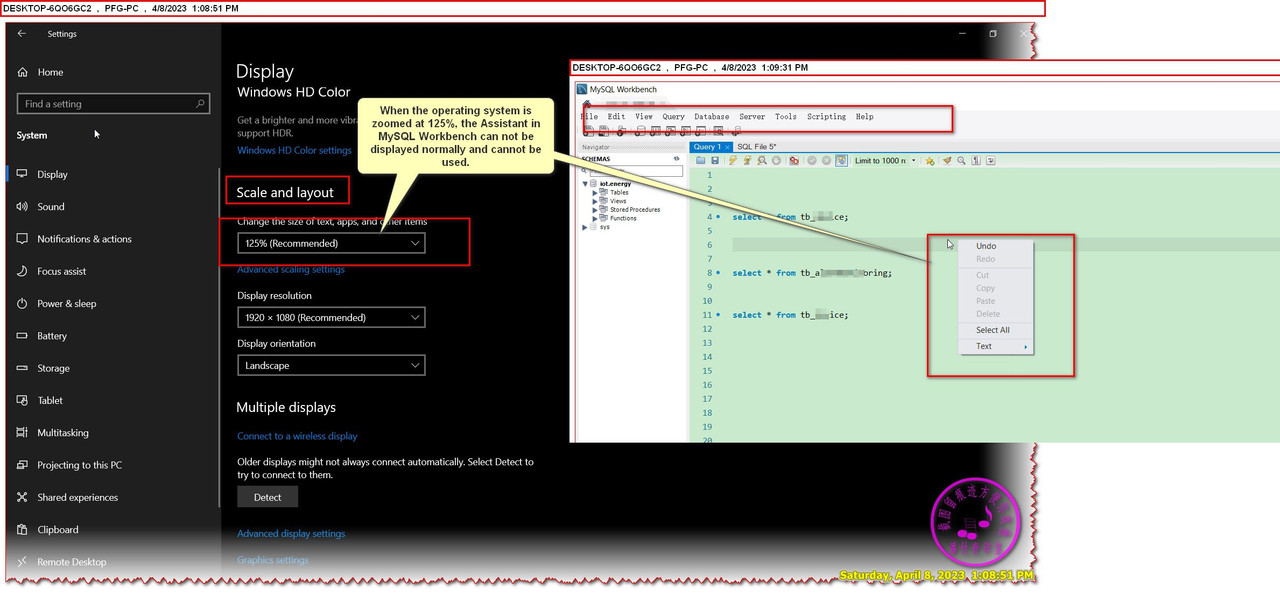Open the Help menu in Workbench

tap(865, 116)
